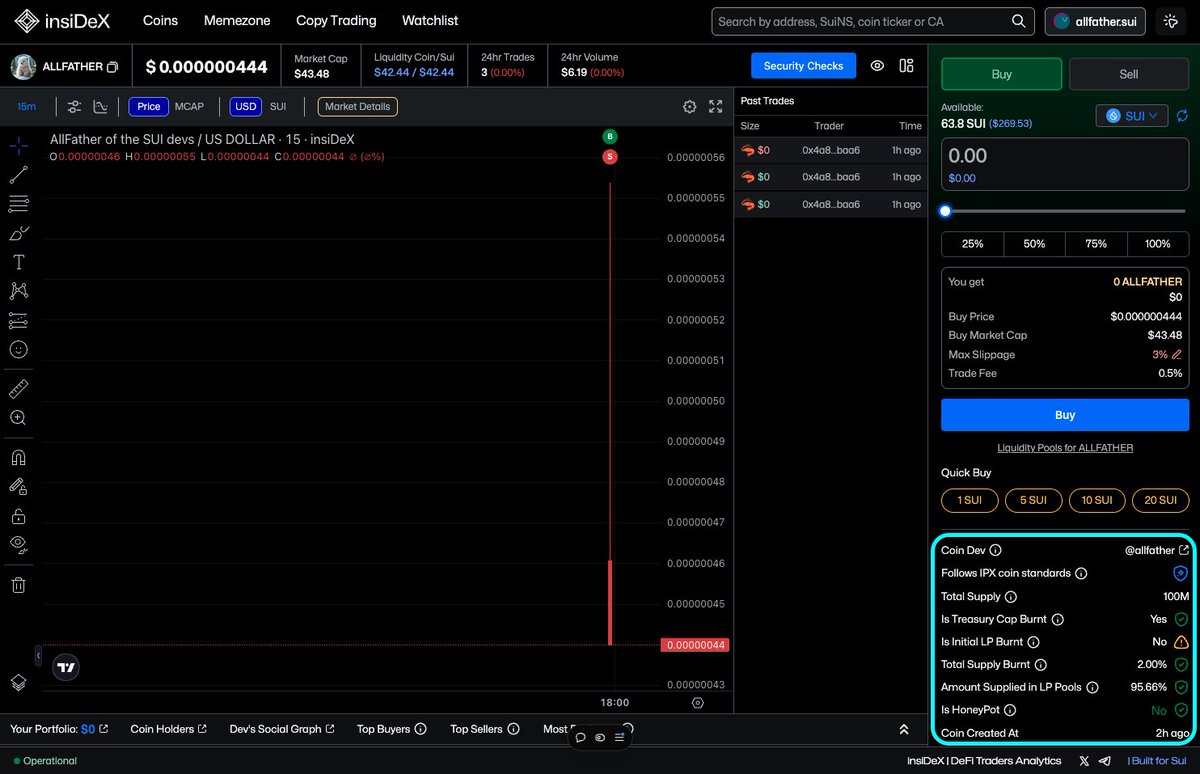The height and width of the screenshot is (774, 1200).
Task: Open the Watchlist page
Action: click(430, 20)
